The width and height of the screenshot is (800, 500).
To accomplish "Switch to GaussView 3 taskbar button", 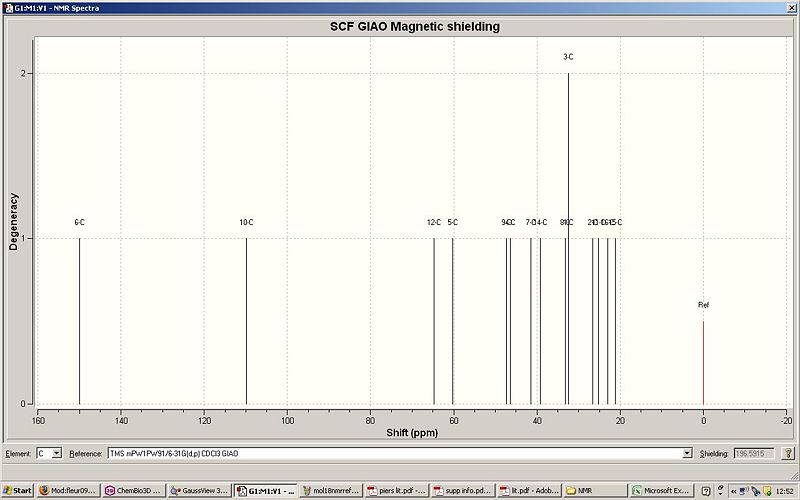I will (x=199, y=491).
